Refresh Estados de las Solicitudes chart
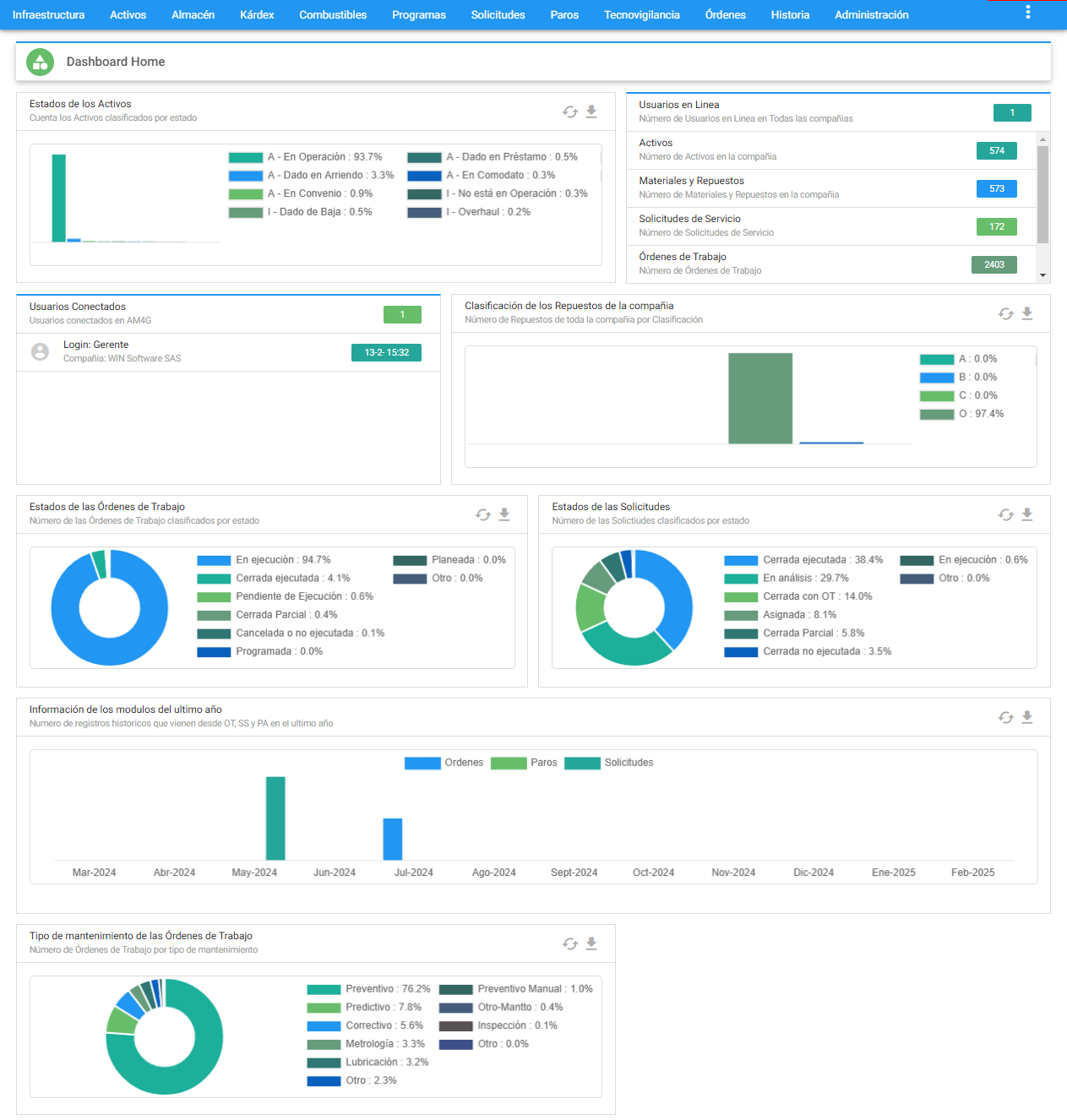The width and height of the screenshot is (1067, 1120). pyautogui.click(x=1005, y=514)
